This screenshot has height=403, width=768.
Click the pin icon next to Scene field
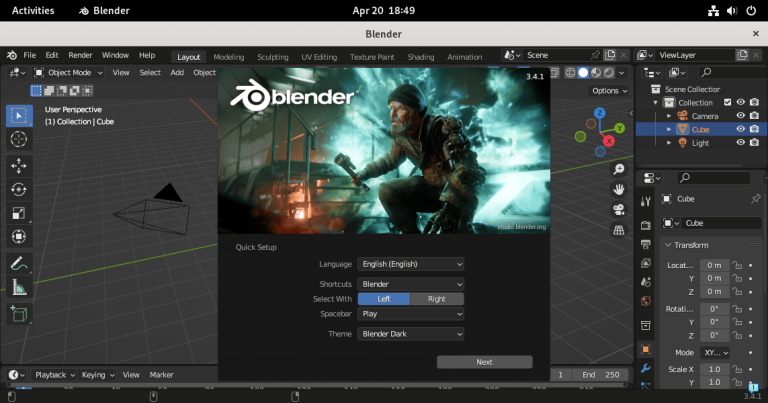tap(595, 55)
